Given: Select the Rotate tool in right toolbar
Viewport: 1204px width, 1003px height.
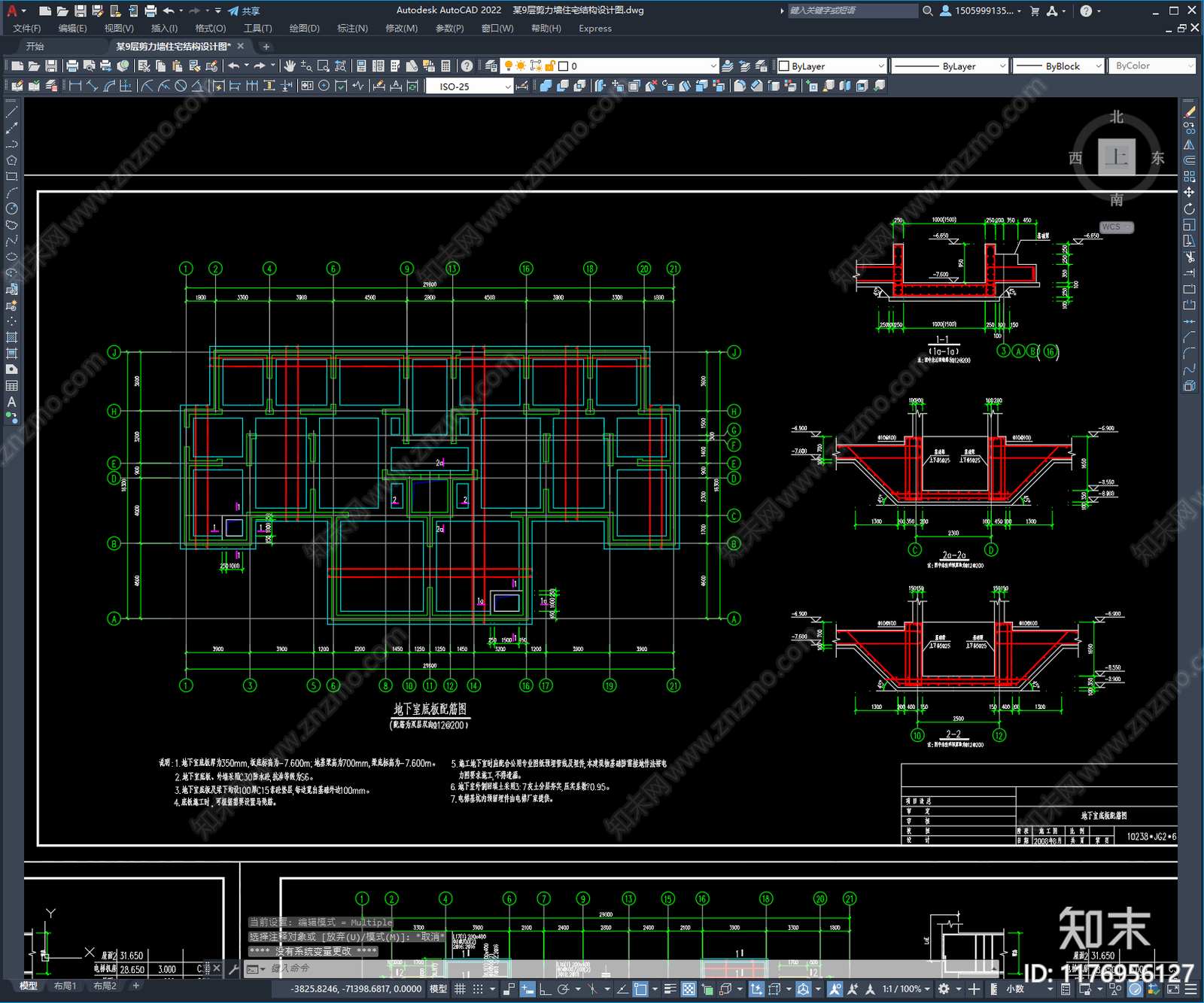Looking at the screenshot, I should click(1189, 208).
